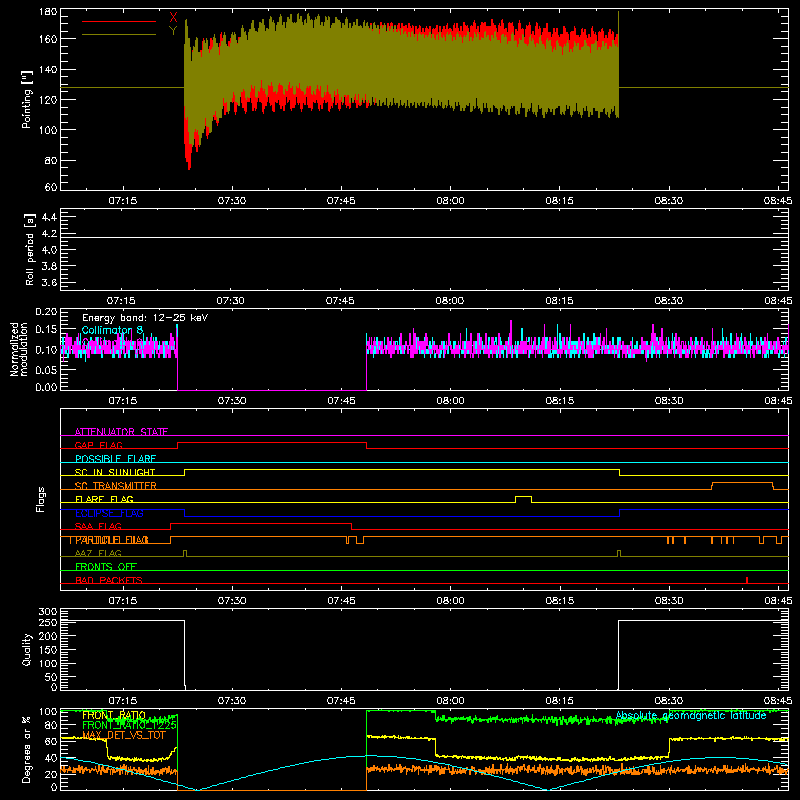
Task: Click the olive Y legend line
Action: [x=118, y=35]
